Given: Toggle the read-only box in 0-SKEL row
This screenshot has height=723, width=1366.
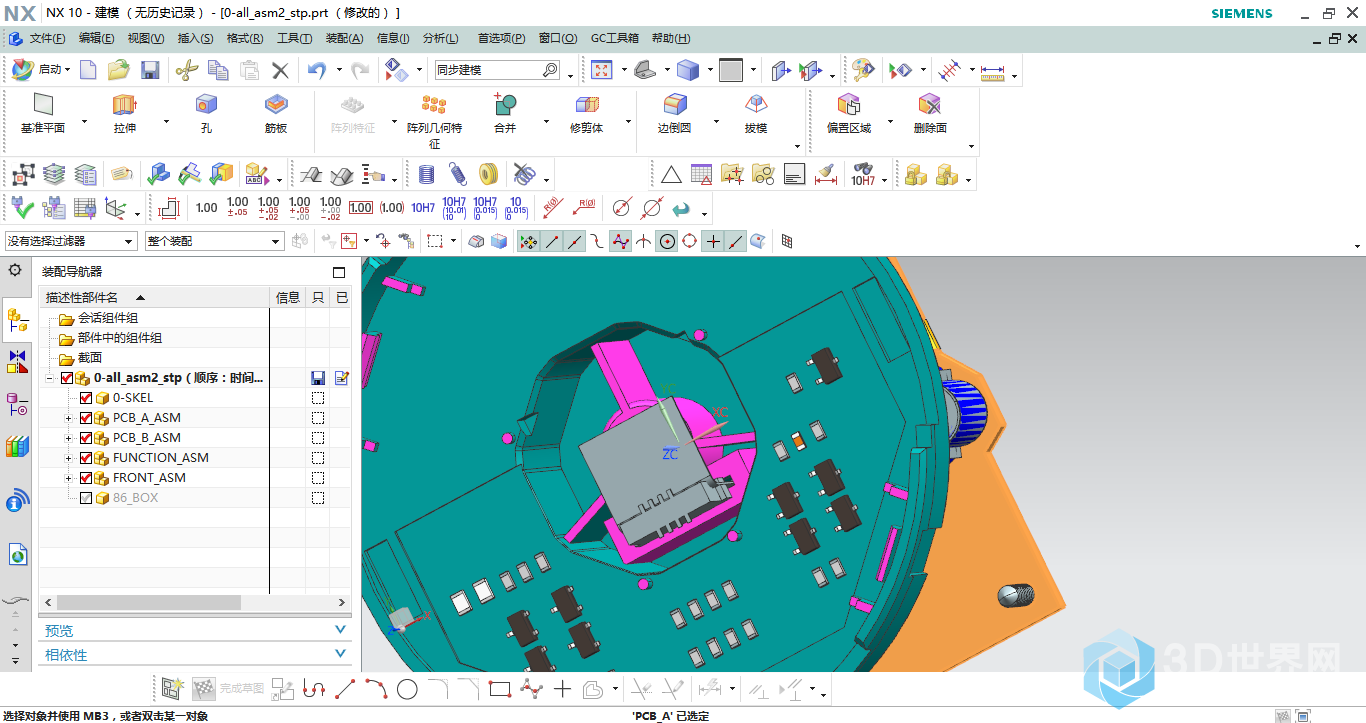Looking at the screenshot, I should point(318,398).
